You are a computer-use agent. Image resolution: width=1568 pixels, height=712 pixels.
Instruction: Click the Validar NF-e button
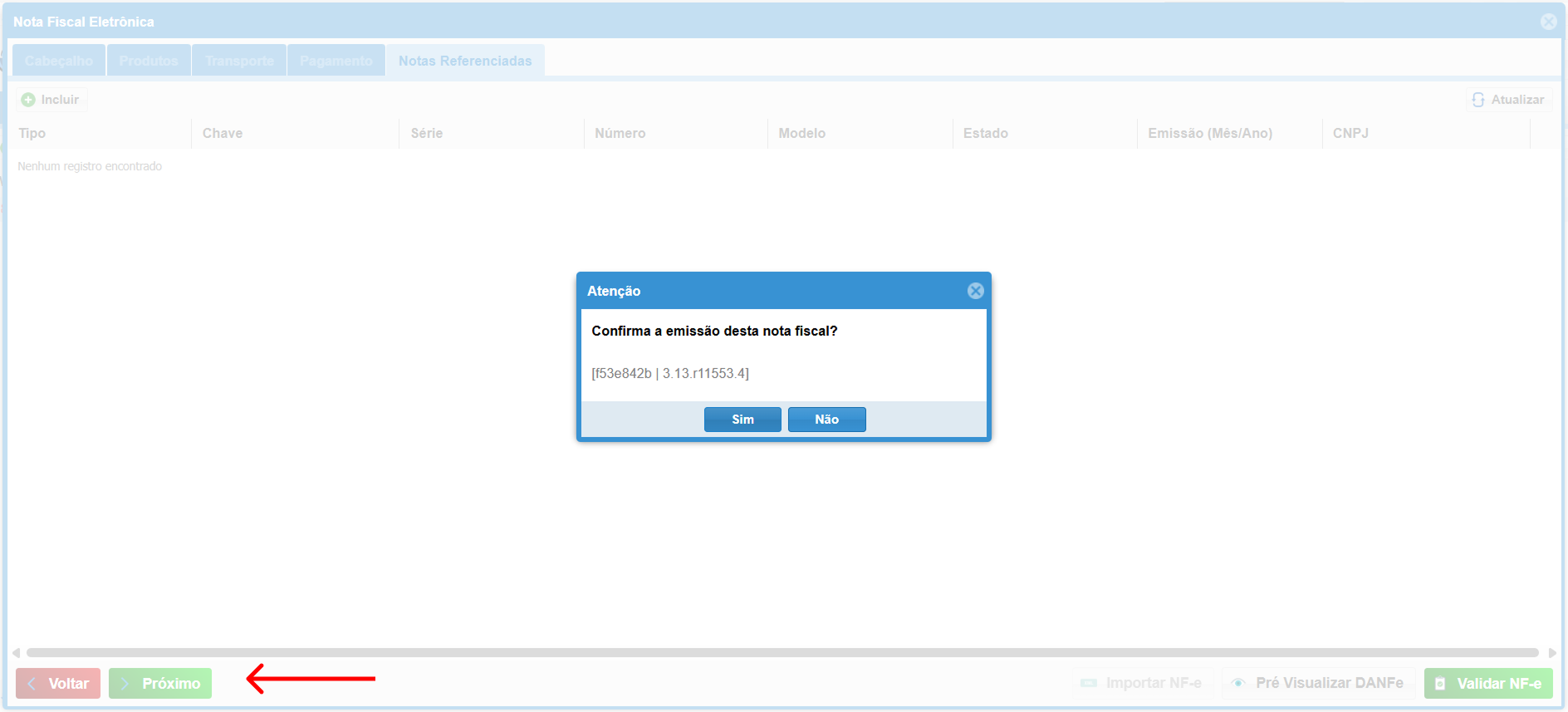tap(1488, 683)
